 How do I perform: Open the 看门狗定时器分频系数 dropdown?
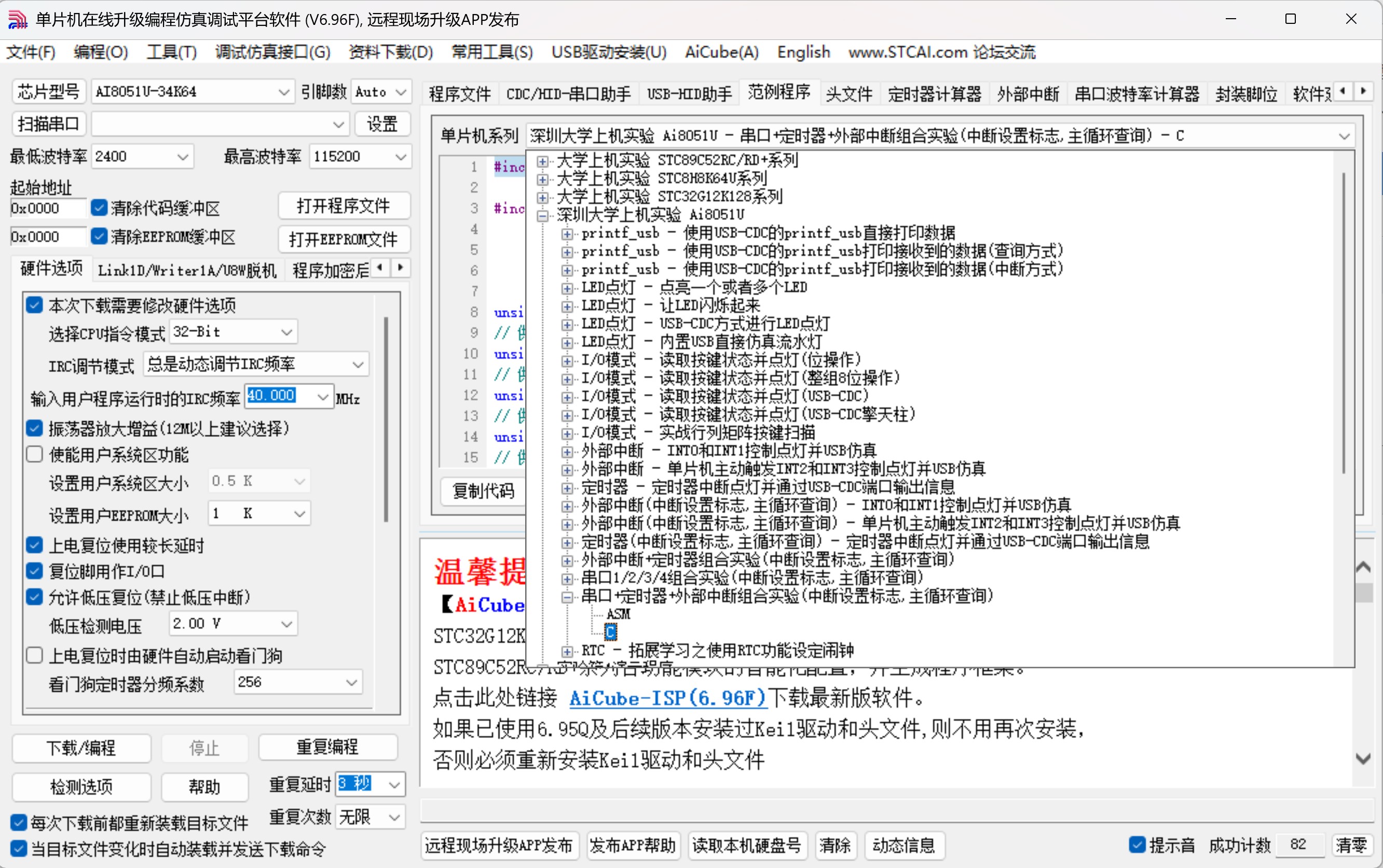pos(350,682)
